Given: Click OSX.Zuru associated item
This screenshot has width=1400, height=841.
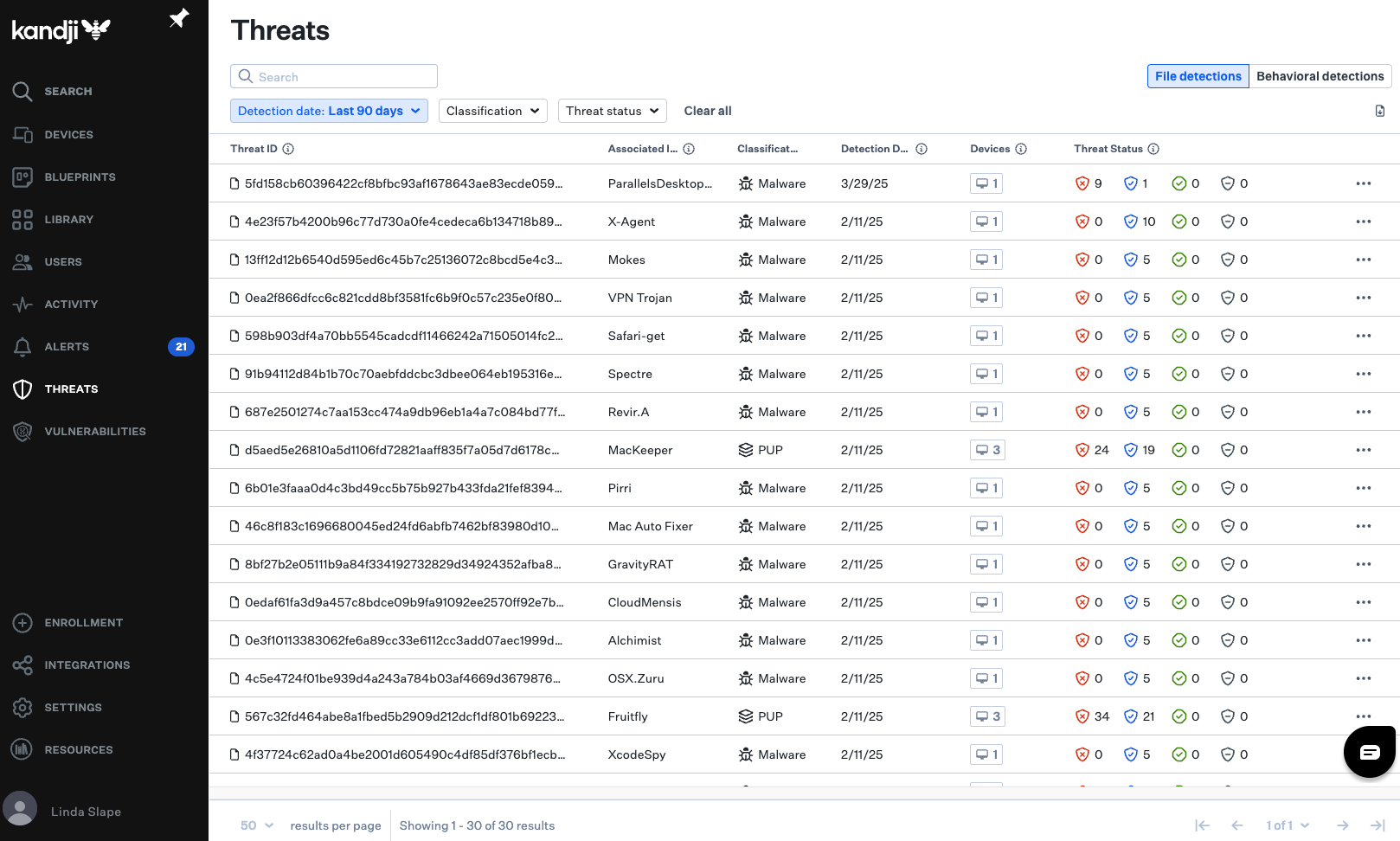Looking at the screenshot, I should tap(636, 678).
